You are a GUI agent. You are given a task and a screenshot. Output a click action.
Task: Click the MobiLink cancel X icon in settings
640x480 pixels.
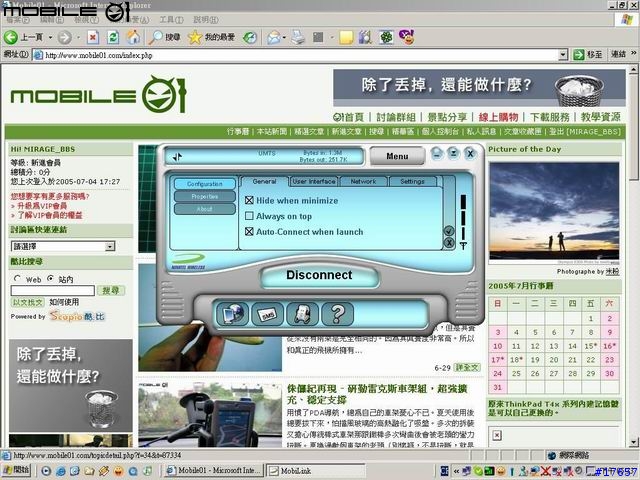(x=449, y=243)
